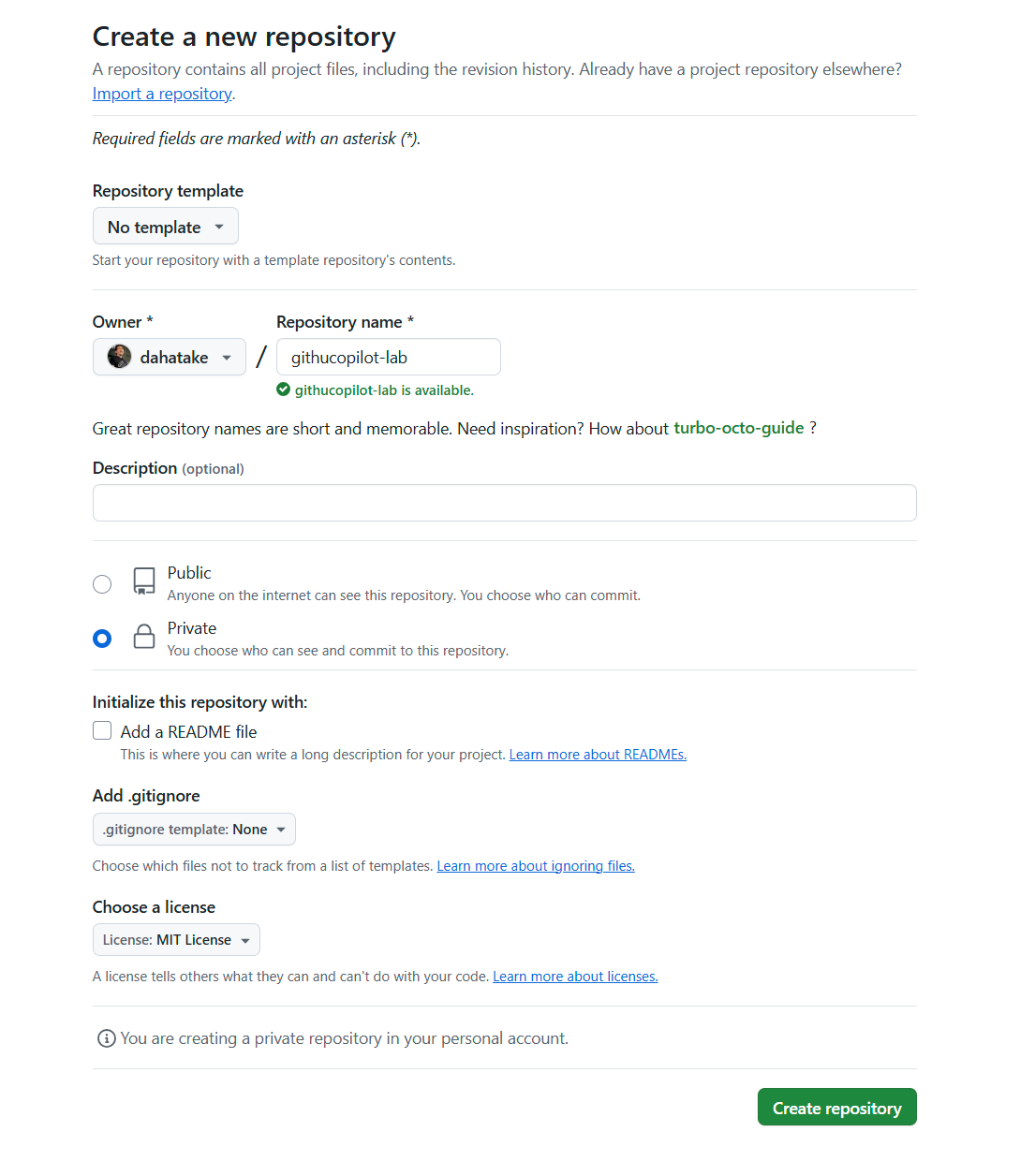Select the Public visibility radio button

(101, 582)
